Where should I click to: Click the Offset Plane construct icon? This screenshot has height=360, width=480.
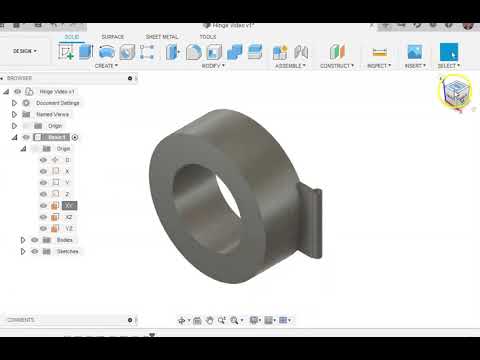tap(337, 52)
